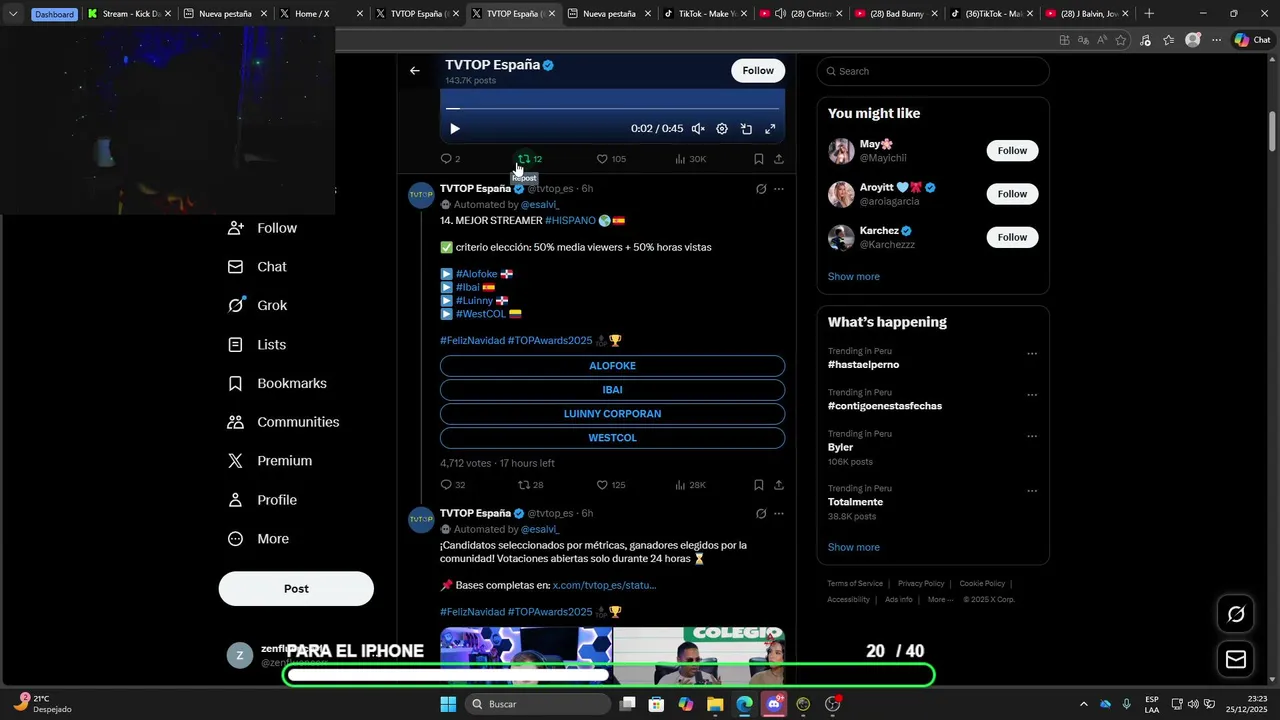The image size is (1280, 720).
Task: Vote for WESTCOL in the poll
Action: pyautogui.click(x=612, y=438)
